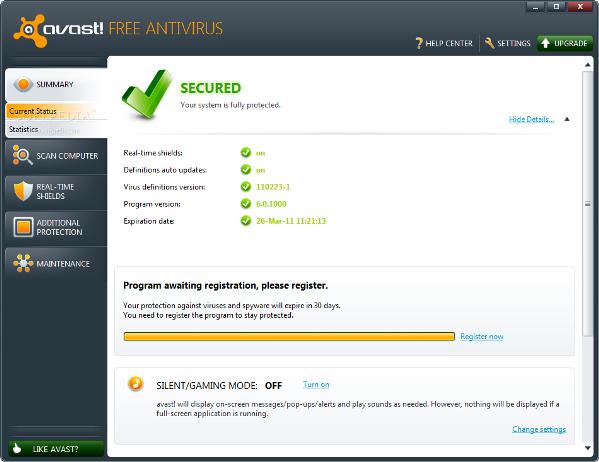This screenshot has height=462, width=599.
Task: Turn on Silent/Gaming mode
Action: click(316, 384)
